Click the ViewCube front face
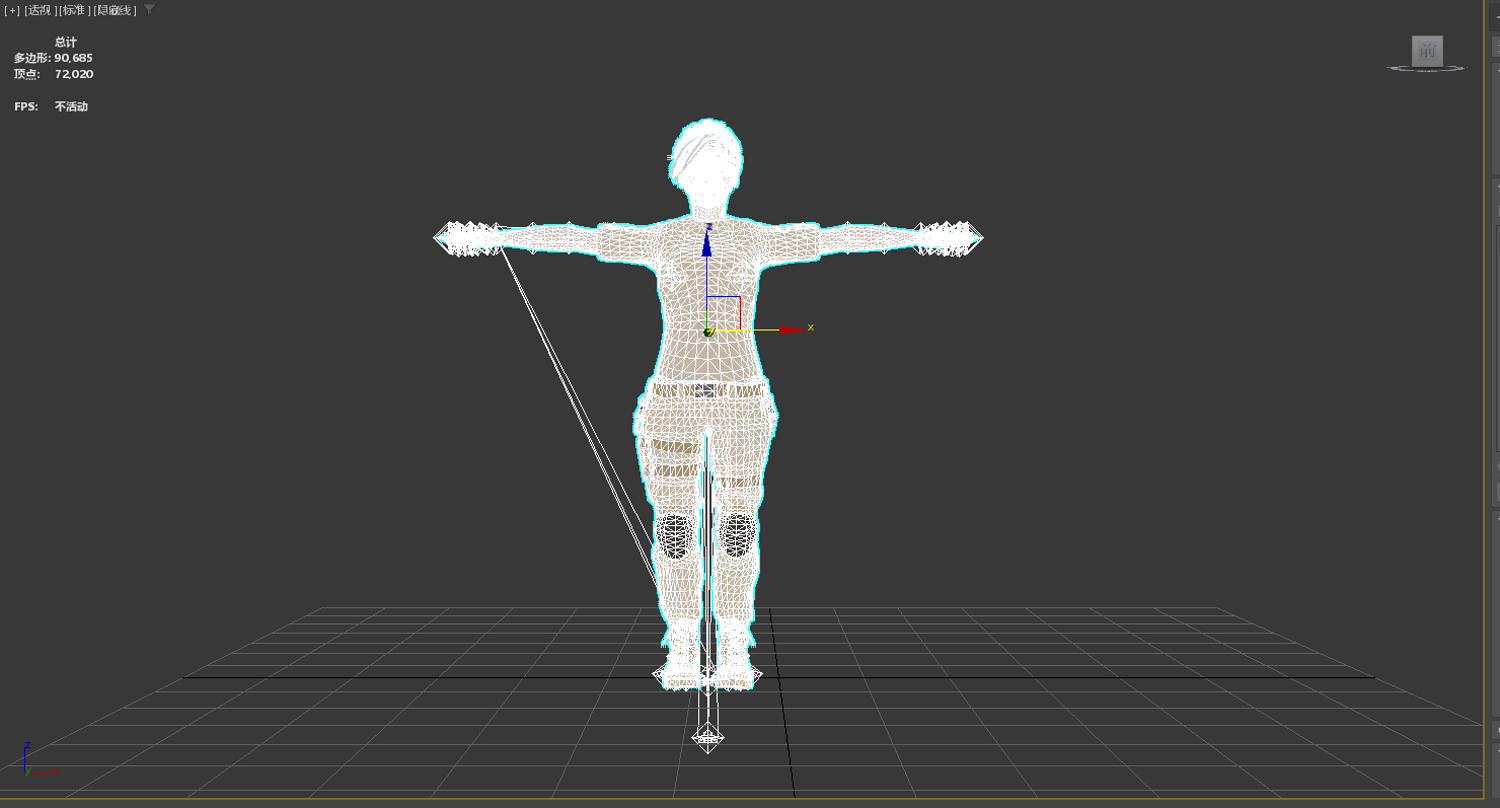 coord(1427,51)
